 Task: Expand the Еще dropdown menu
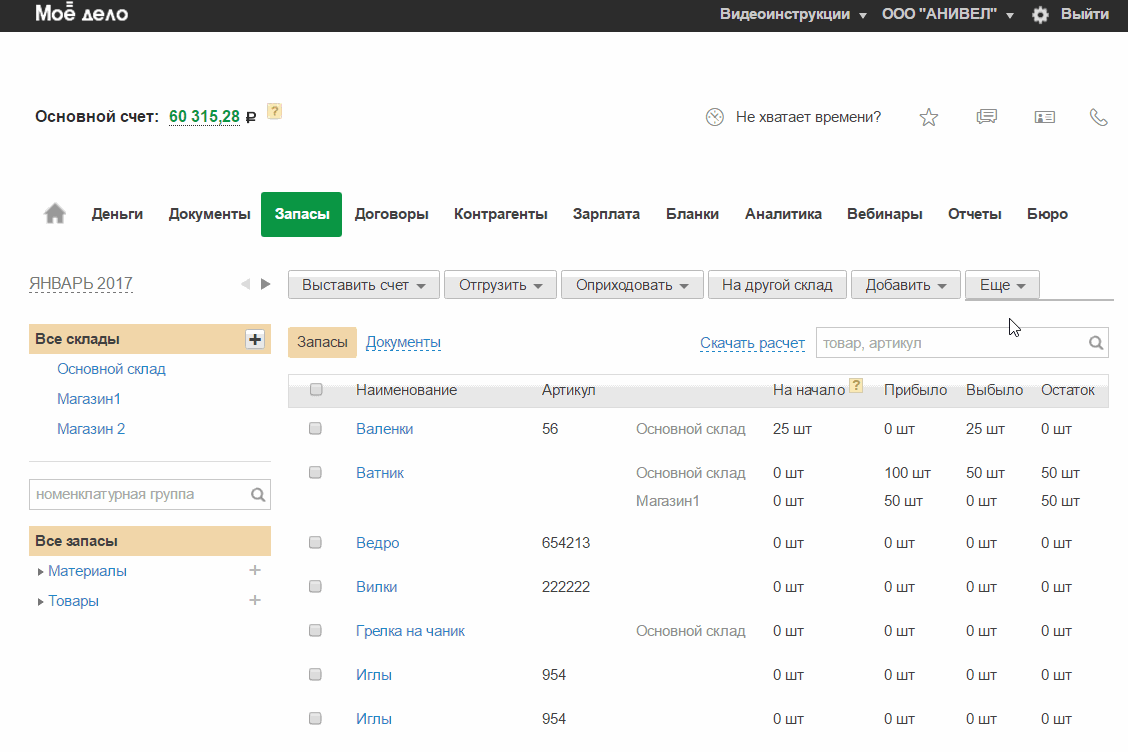(1002, 285)
